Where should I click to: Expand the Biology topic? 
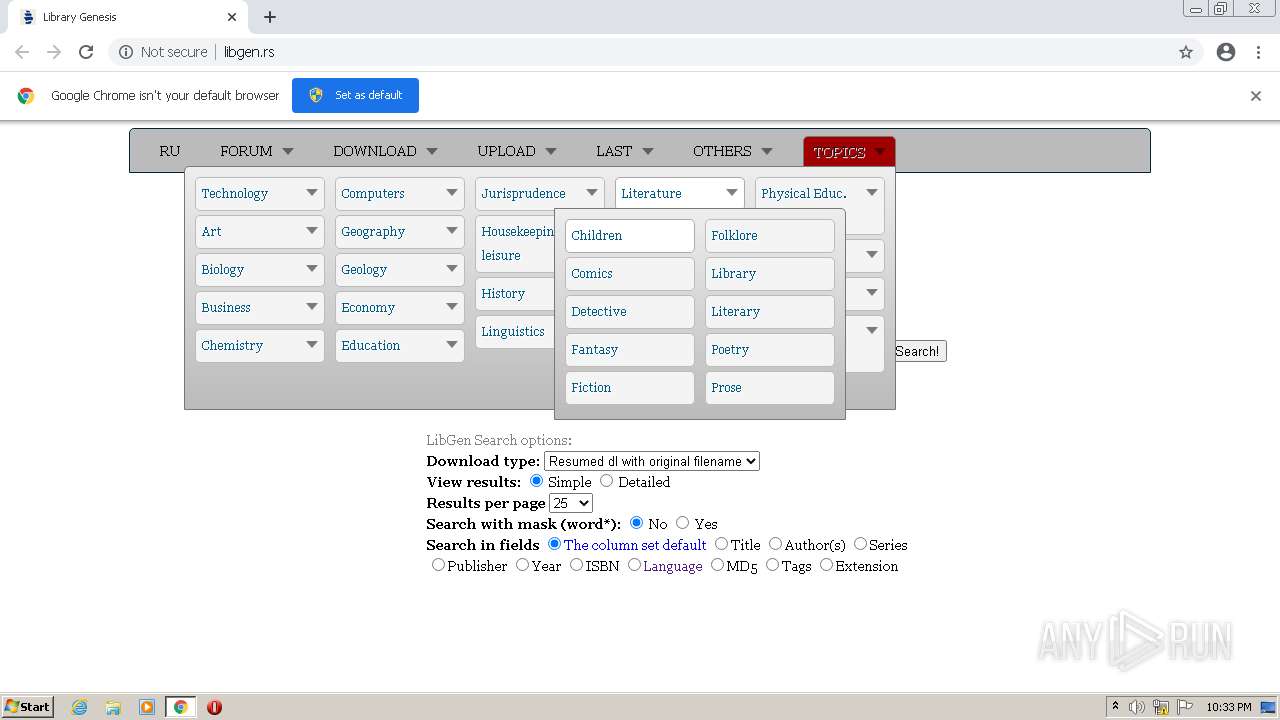pyautogui.click(x=260, y=269)
